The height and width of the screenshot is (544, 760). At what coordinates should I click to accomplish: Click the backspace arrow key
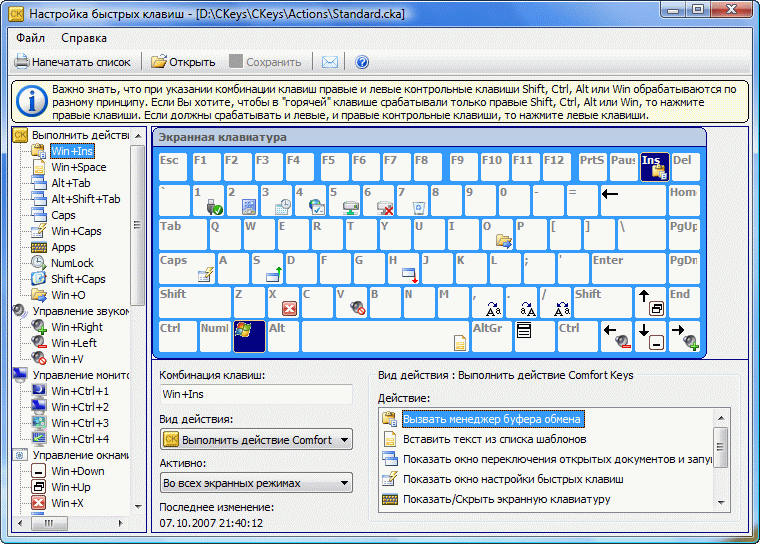click(633, 200)
